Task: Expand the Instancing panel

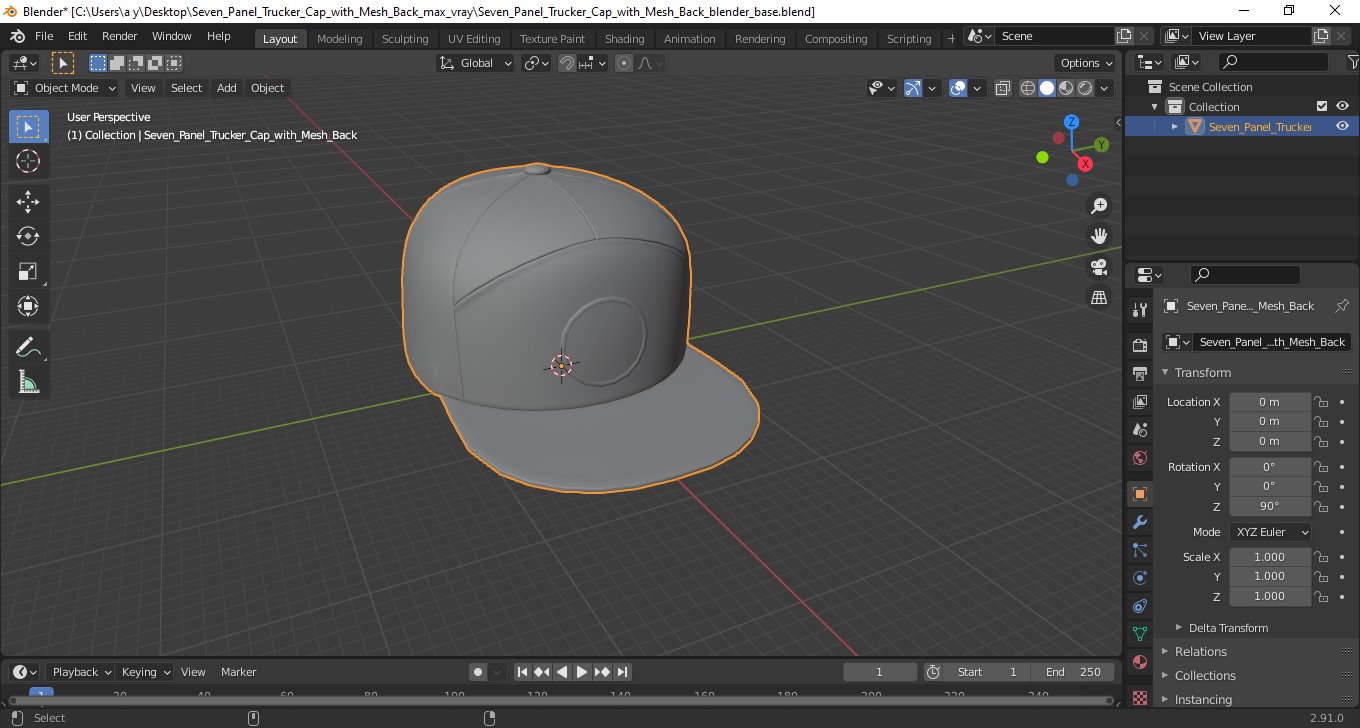Action: (x=1203, y=700)
